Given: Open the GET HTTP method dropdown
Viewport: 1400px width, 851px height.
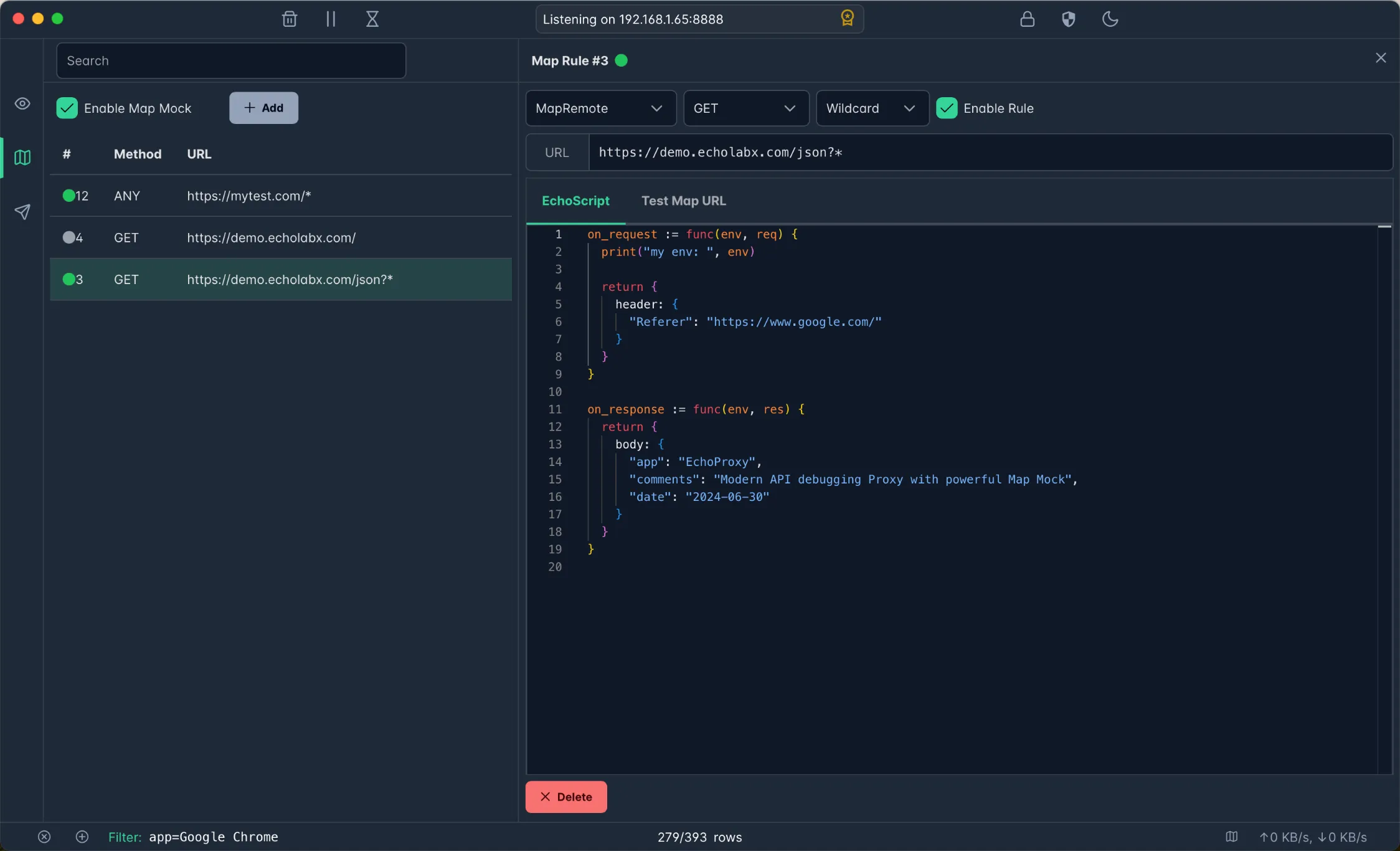Looking at the screenshot, I should [744, 107].
